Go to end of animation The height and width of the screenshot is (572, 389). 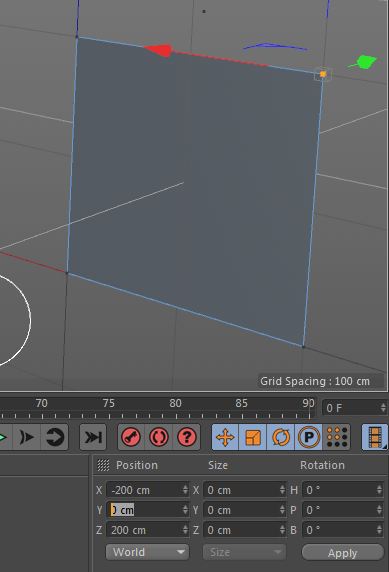93,437
